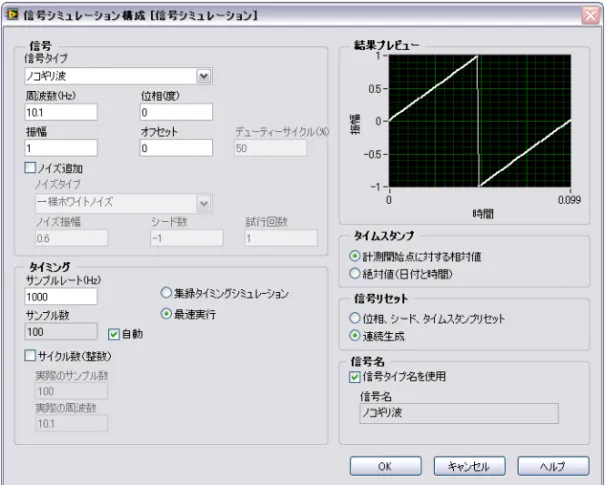Click the disabled デューティーサイクル(%) field

[270, 148]
